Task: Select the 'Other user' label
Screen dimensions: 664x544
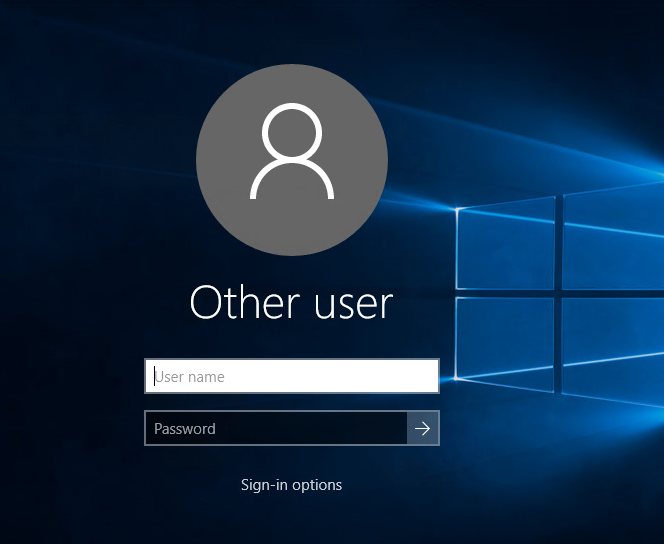Action: coord(291,303)
